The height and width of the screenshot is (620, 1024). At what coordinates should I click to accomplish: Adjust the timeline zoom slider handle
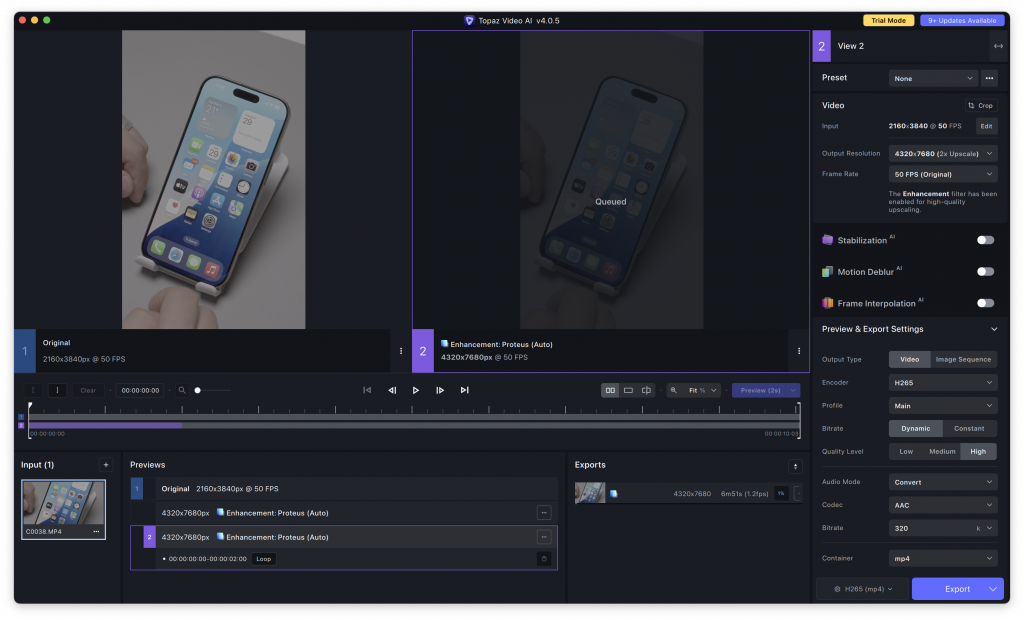click(198, 390)
